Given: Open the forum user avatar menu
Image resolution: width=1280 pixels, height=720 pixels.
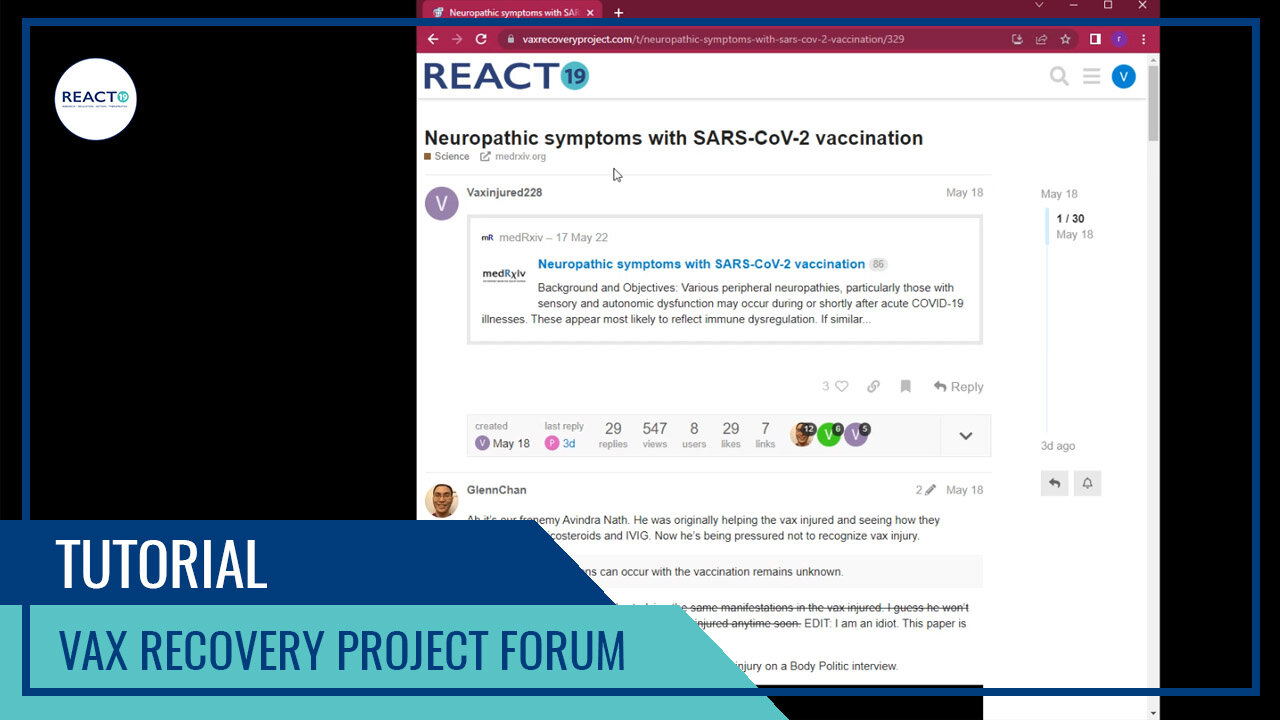Looking at the screenshot, I should pyautogui.click(x=1124, y=76).
